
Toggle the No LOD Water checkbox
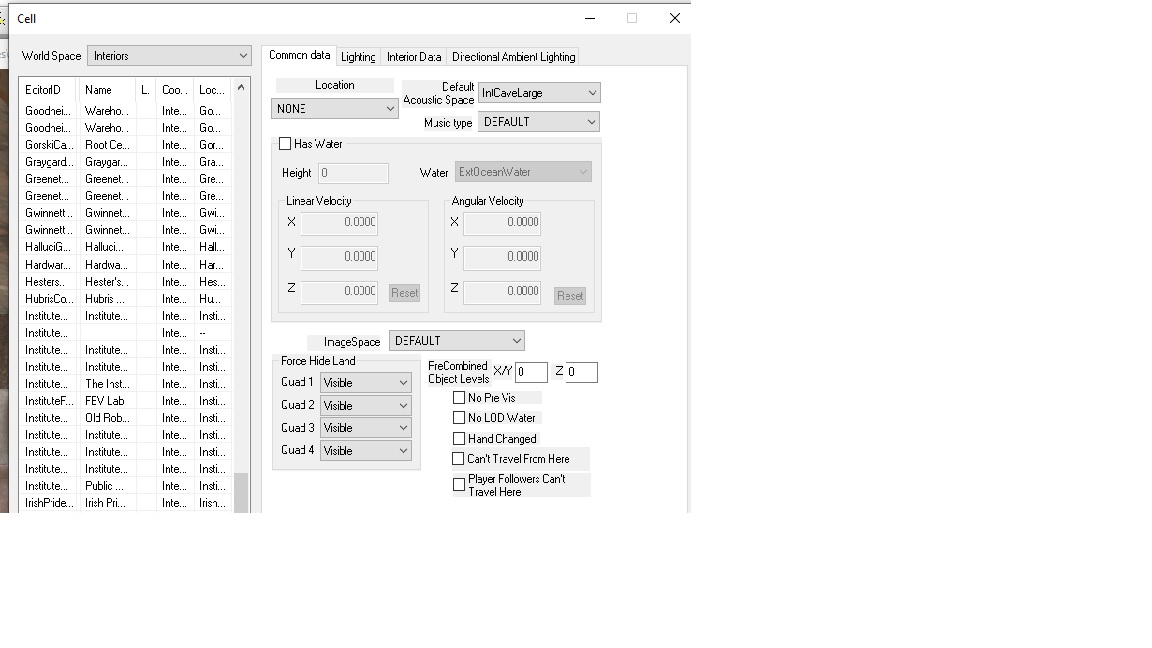459,418
